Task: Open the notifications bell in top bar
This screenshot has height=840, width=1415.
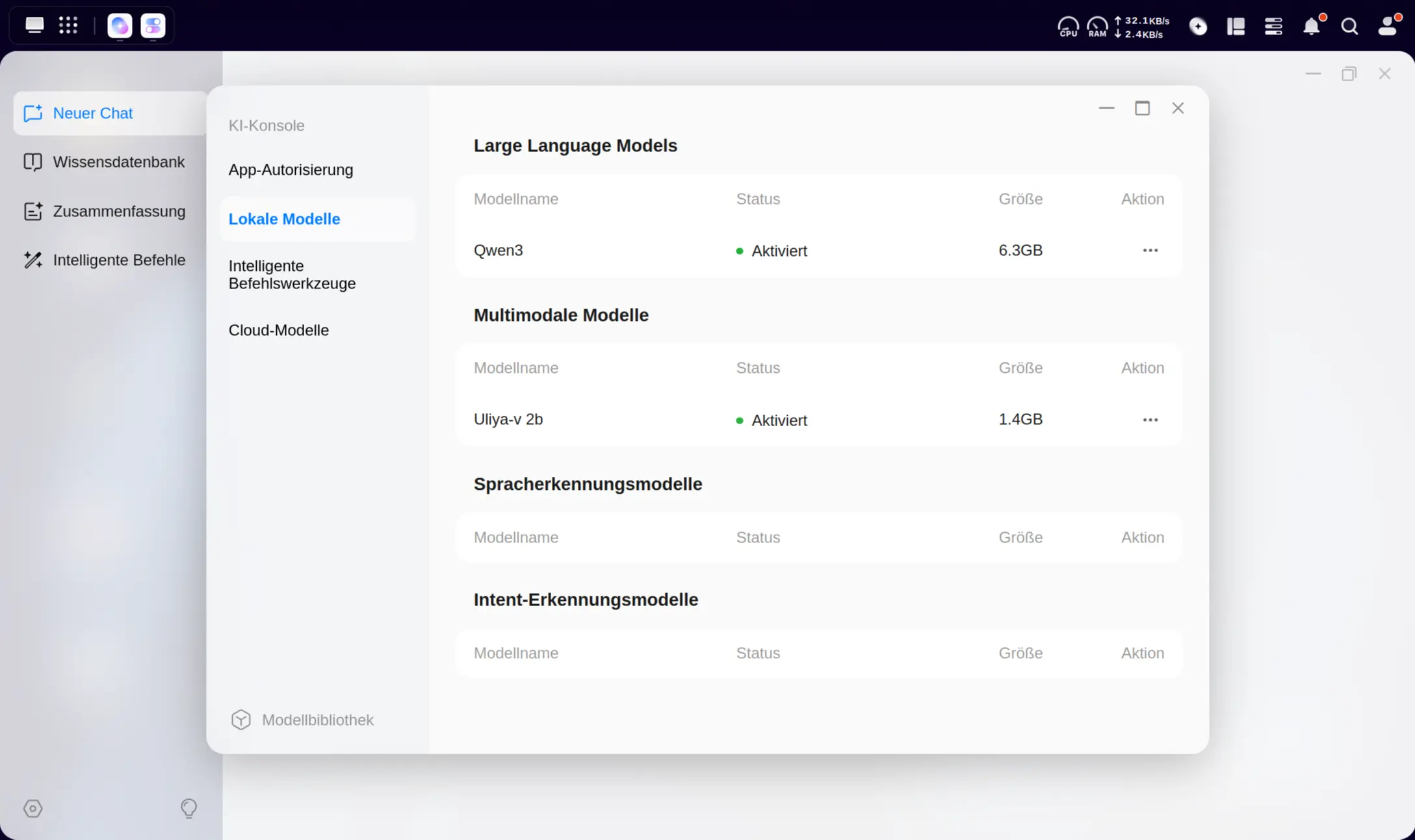Action: pos(1312,26)
